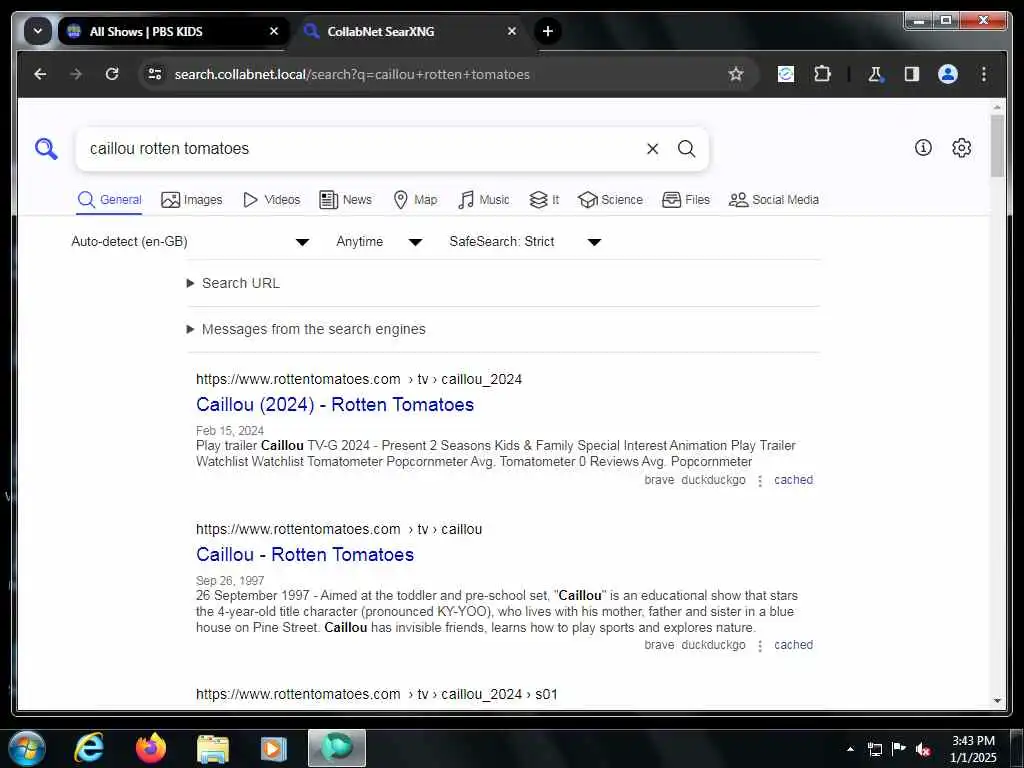
Task: Click the caillou_2024 s01 result URL
Action: pyautogui.click(x=377, y=694)
